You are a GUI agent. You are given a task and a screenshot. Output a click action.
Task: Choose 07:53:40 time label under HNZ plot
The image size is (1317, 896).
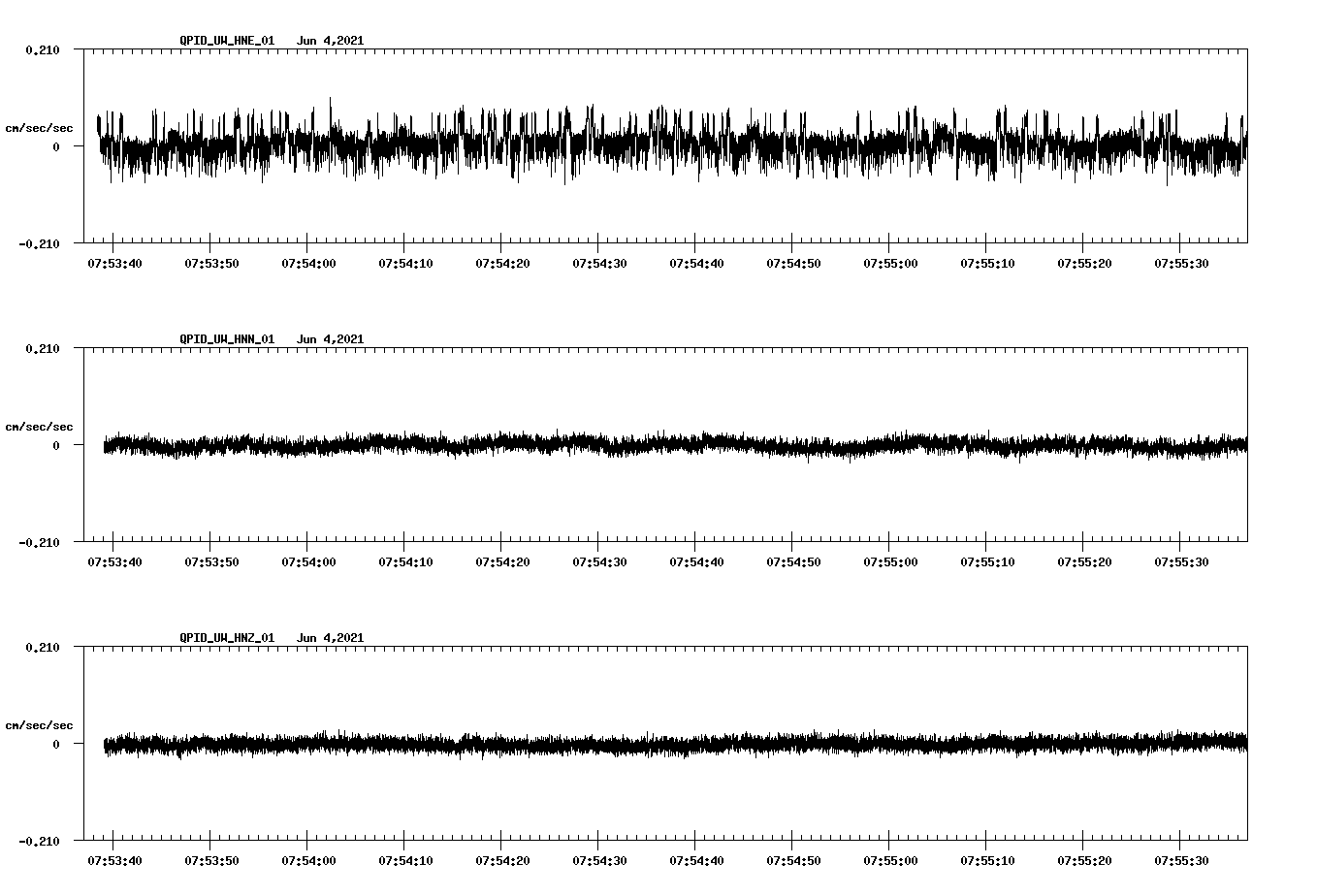click(x=114, y=861)
